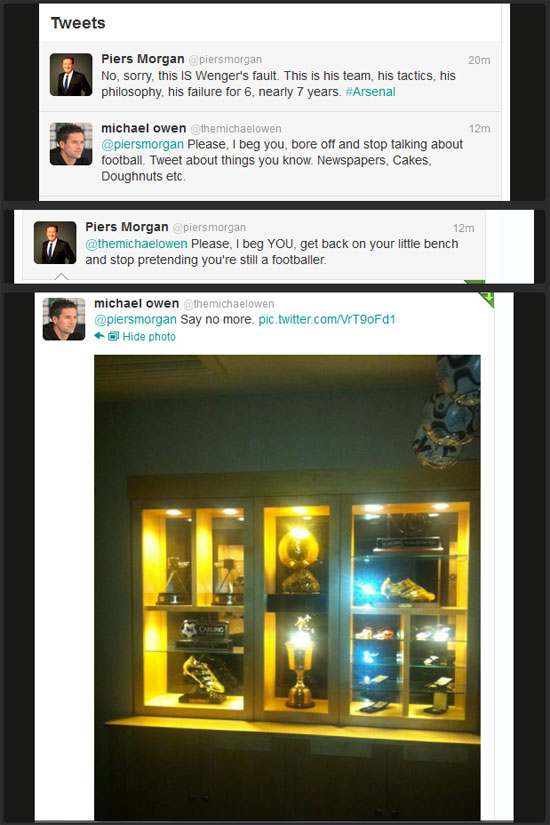Click the green corner ribbon on Owen's photo tweet
This screenshot has height=825, width=550.
point(487,299)
